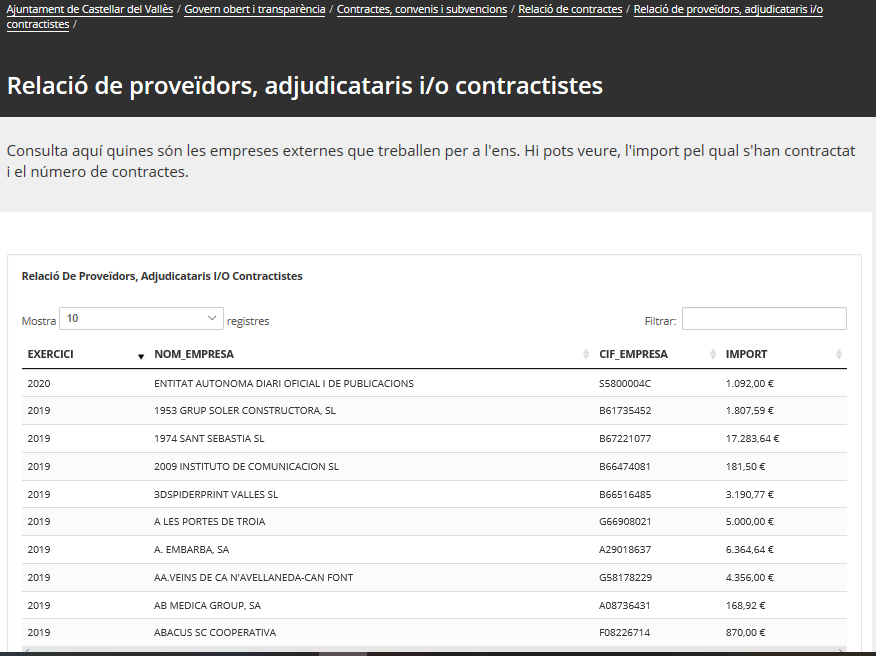
Task: Focus the Filtrar search field
Action: coord(764,319)
